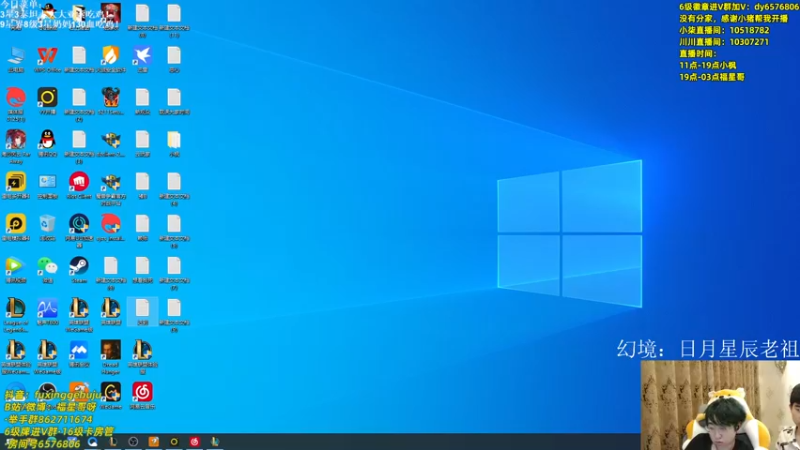Click the orange question-mark taskbar icon
The image size is (800, 450).
[x=154, y=442]
